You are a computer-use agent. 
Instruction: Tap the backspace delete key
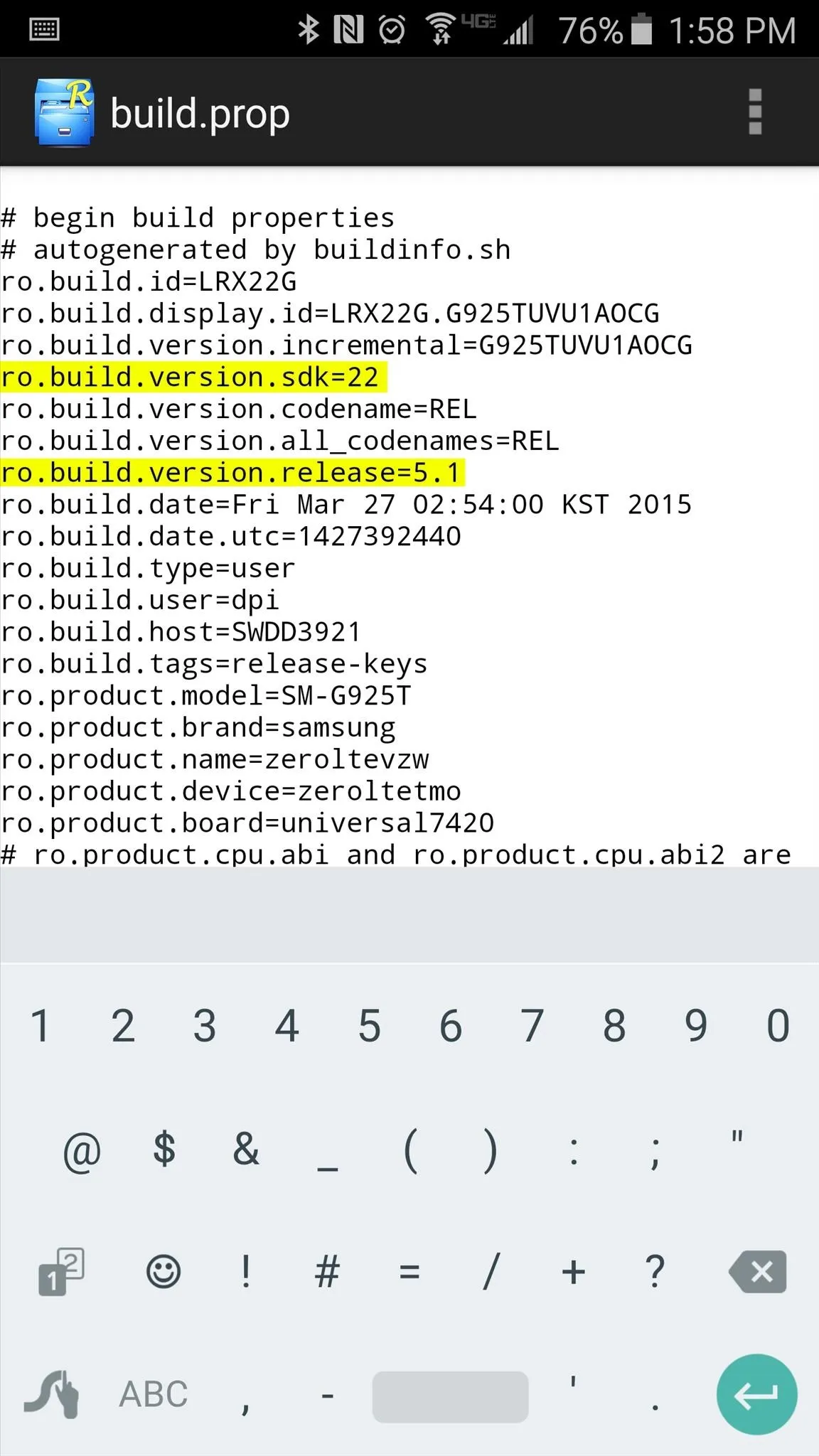click(758, 1271)
